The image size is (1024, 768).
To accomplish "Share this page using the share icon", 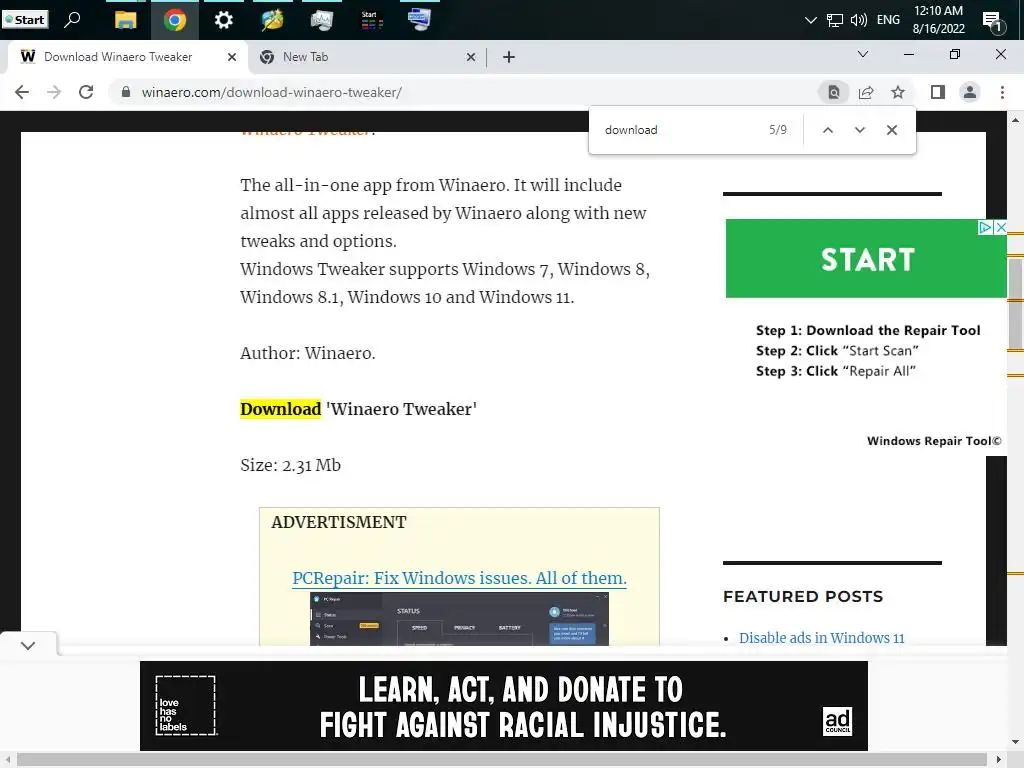I will [x=866, y=93].
